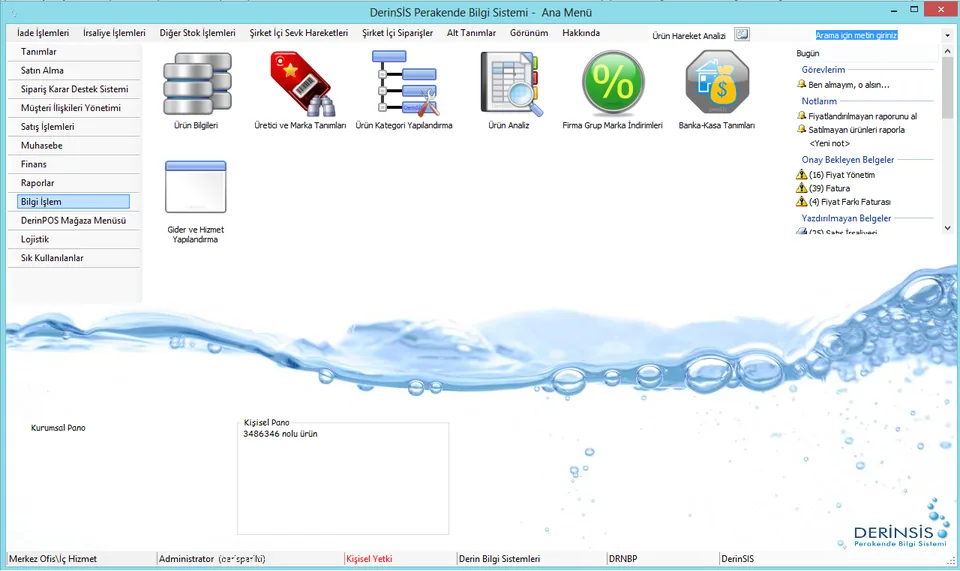Open note Satılmayan ürünleri raporla
This screenshot has width=960, height=571.
(856, 130)
